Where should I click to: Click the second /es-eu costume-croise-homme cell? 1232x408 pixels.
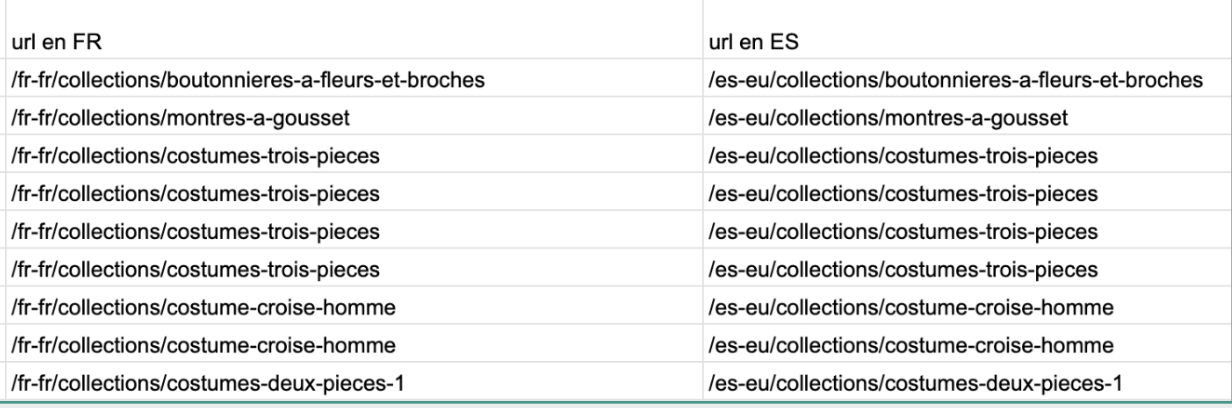(965, 345)
